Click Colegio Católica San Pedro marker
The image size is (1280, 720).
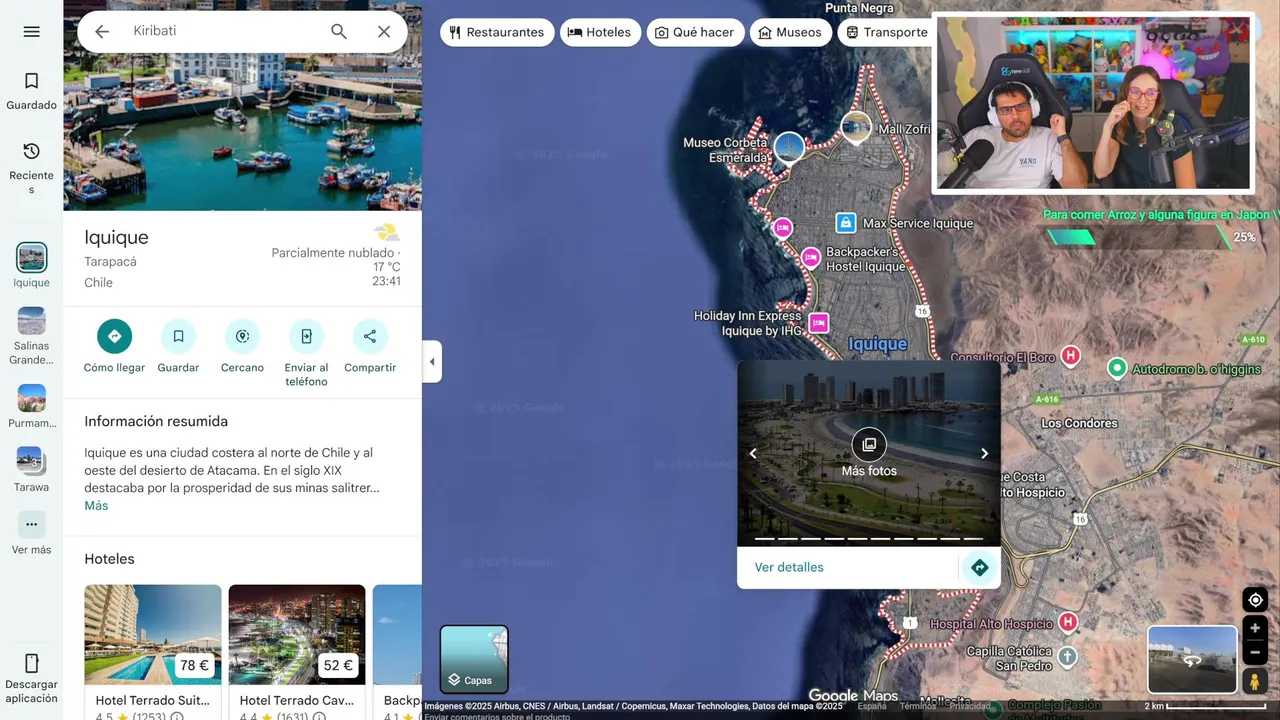1067,657
